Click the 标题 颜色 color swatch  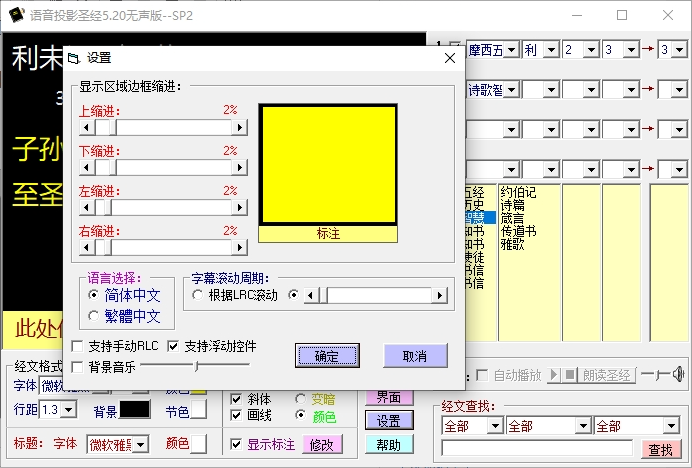click(x=198, y=444)
